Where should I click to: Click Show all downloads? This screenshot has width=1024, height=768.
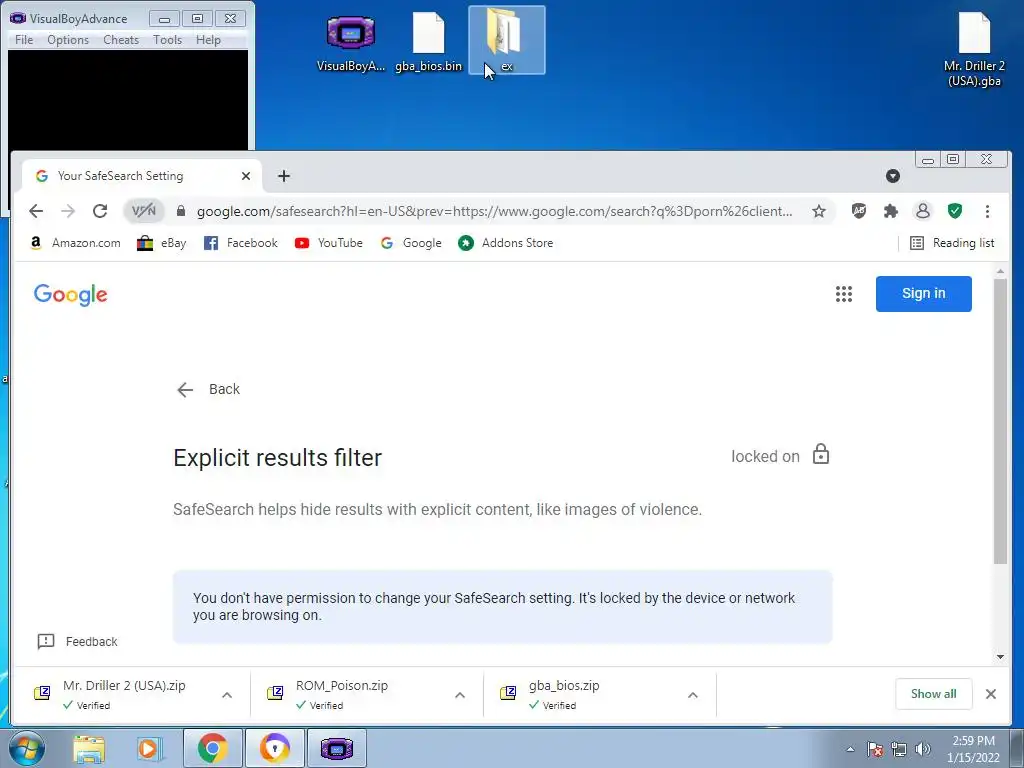coord(933,694)
